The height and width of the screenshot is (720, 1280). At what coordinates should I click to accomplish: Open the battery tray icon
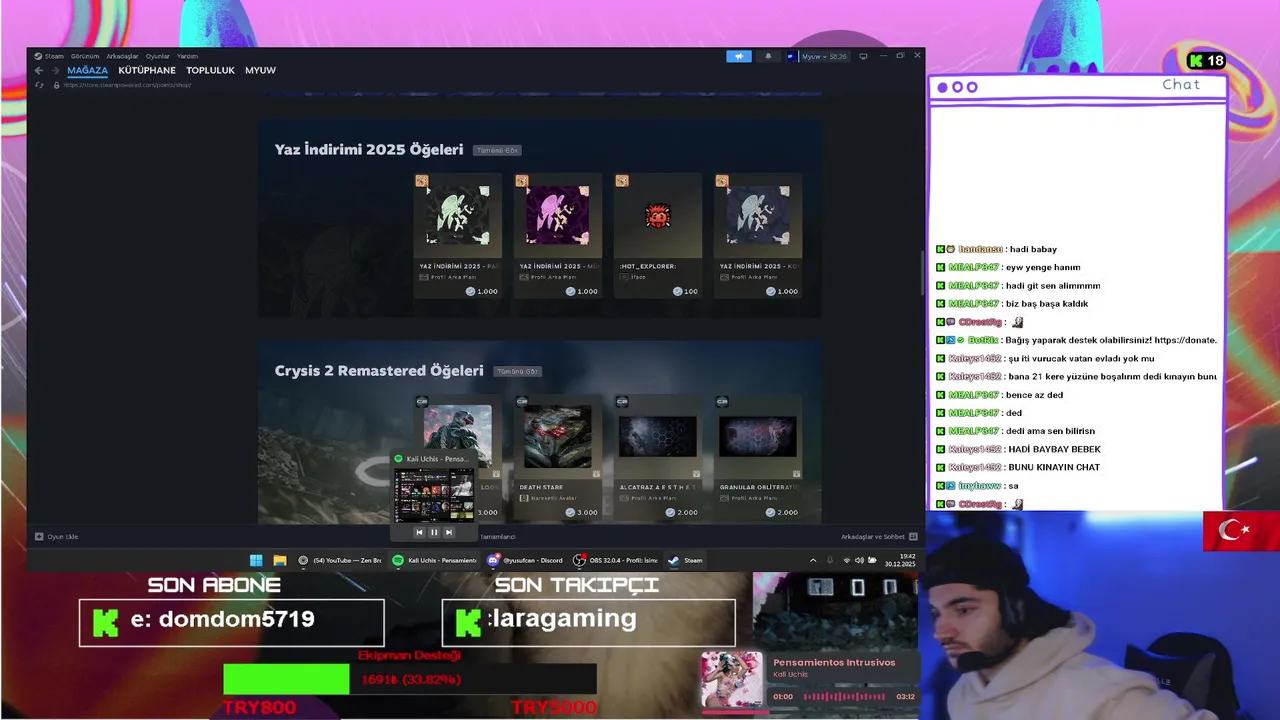870,560
